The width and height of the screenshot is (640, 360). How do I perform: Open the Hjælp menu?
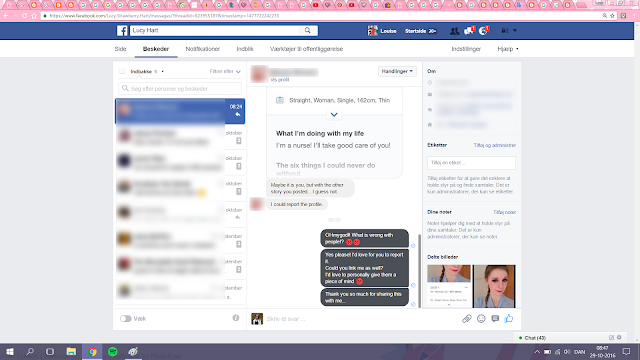(508, 49)
